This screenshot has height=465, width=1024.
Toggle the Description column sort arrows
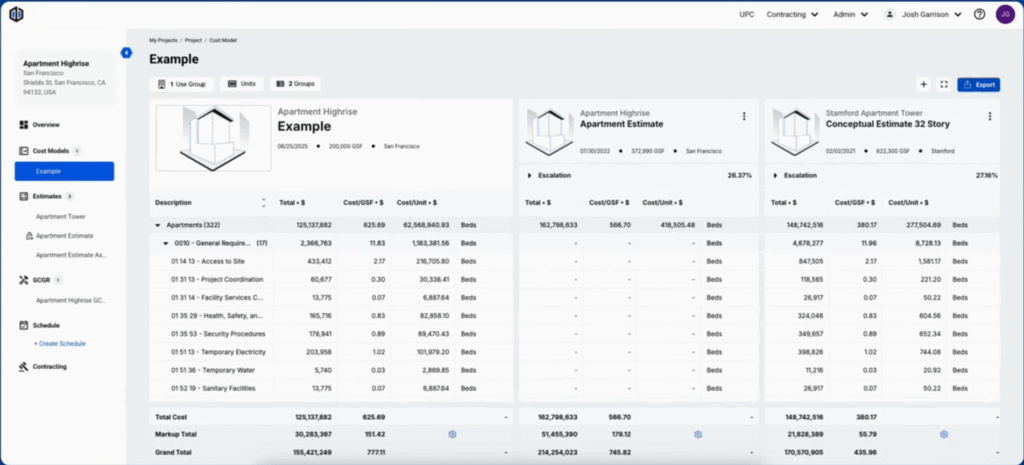264,202
